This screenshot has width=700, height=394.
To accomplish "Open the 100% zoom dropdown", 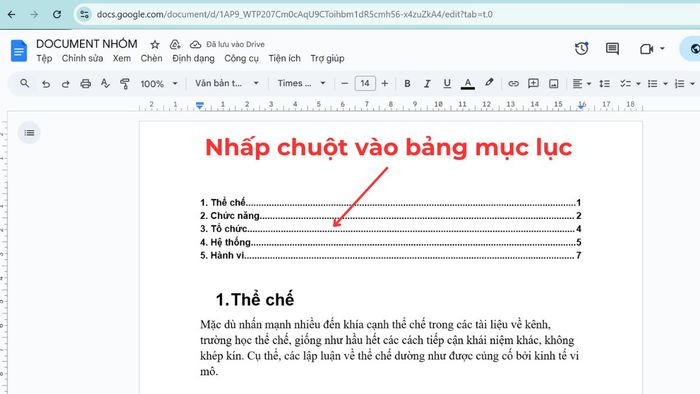I will [159, 84].
